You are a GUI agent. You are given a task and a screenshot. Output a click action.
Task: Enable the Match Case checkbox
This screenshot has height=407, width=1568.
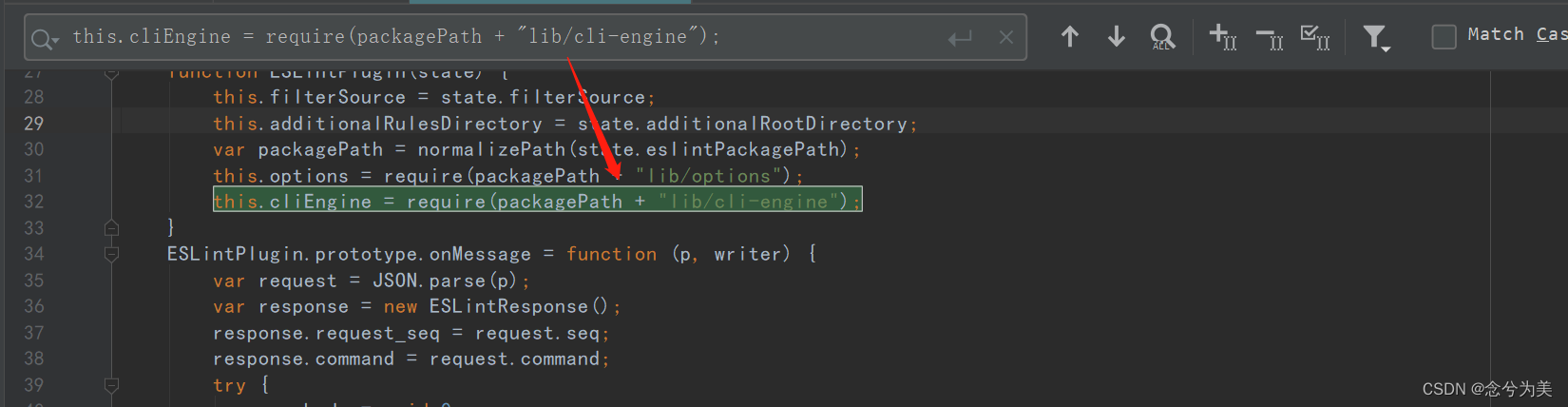click(1444, 37)
